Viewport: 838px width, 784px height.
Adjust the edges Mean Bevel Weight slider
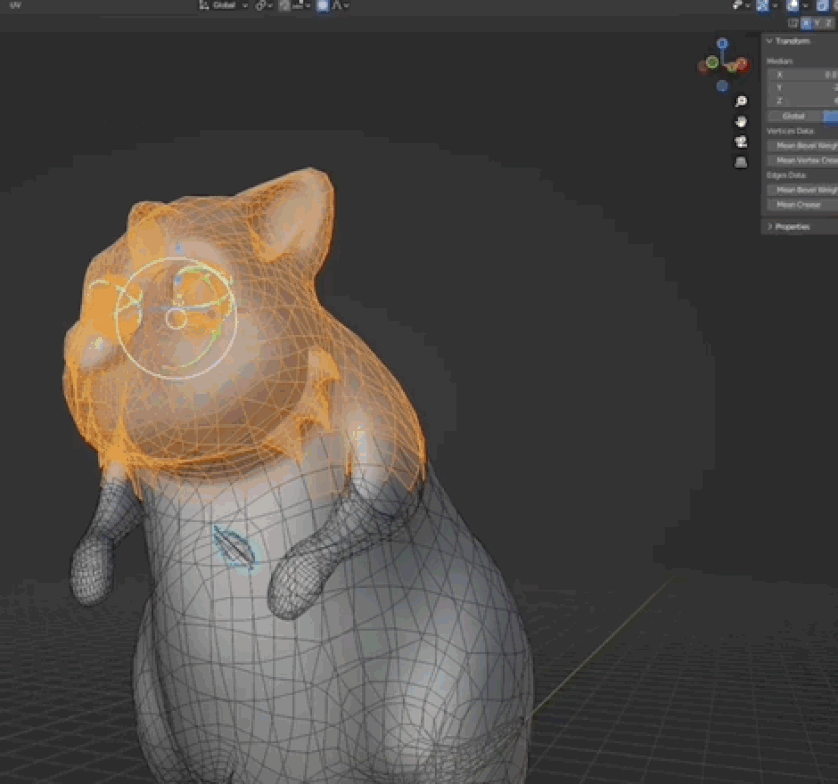(803, 190)
